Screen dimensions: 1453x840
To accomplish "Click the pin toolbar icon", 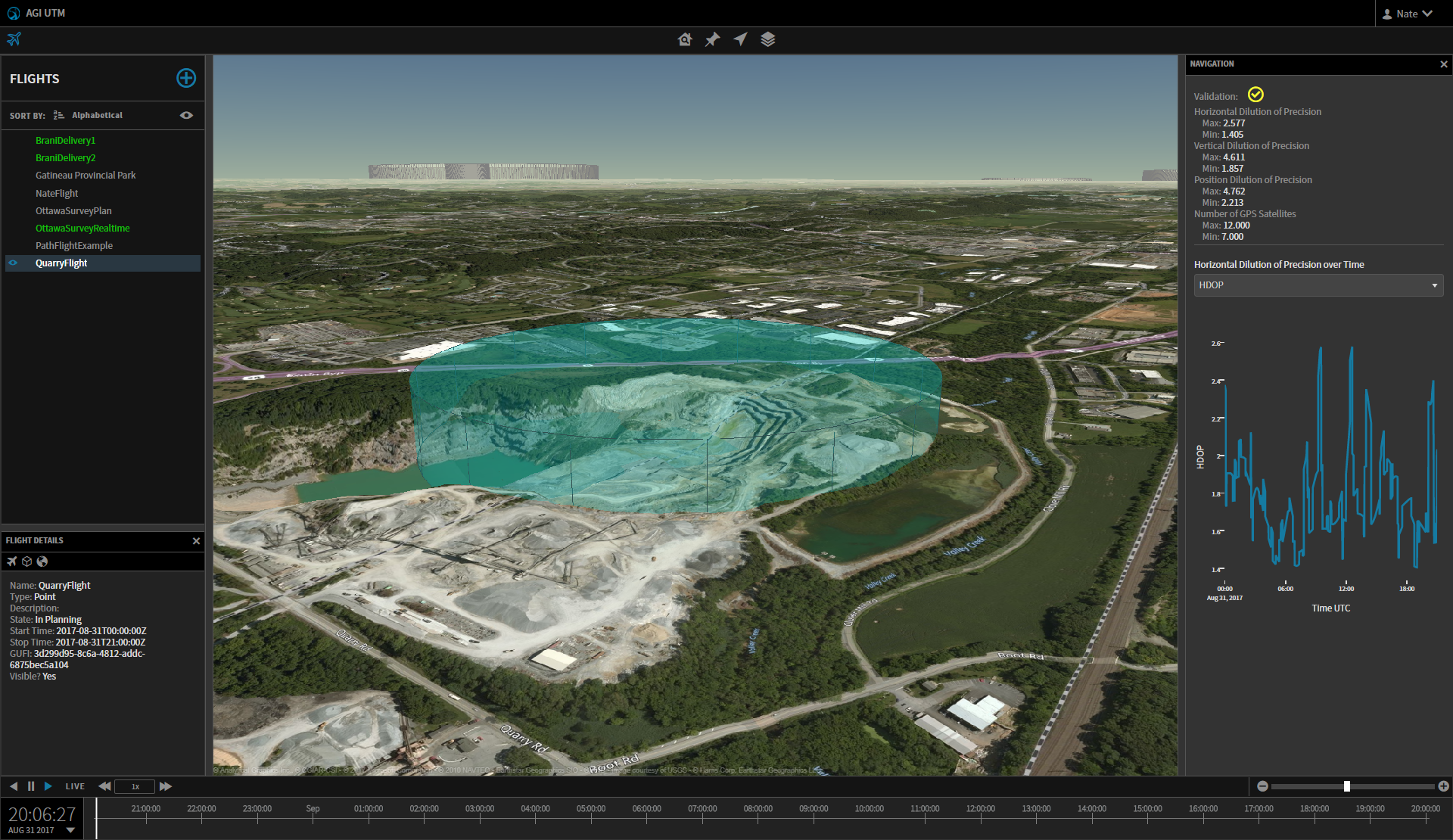I will [x=713, y=39].
